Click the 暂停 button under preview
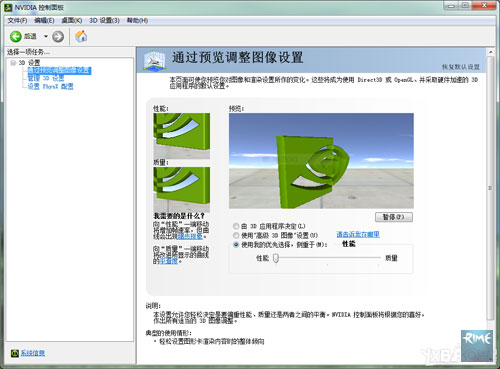The height and width of the screenshot is (369, 500). (x=394, y=217)
